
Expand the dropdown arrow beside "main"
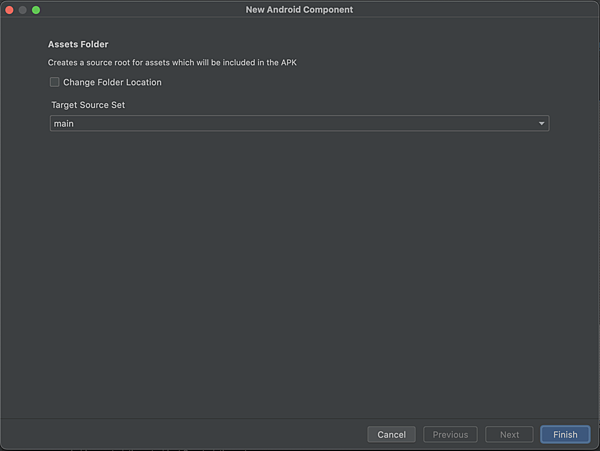[x=541, y=124]
